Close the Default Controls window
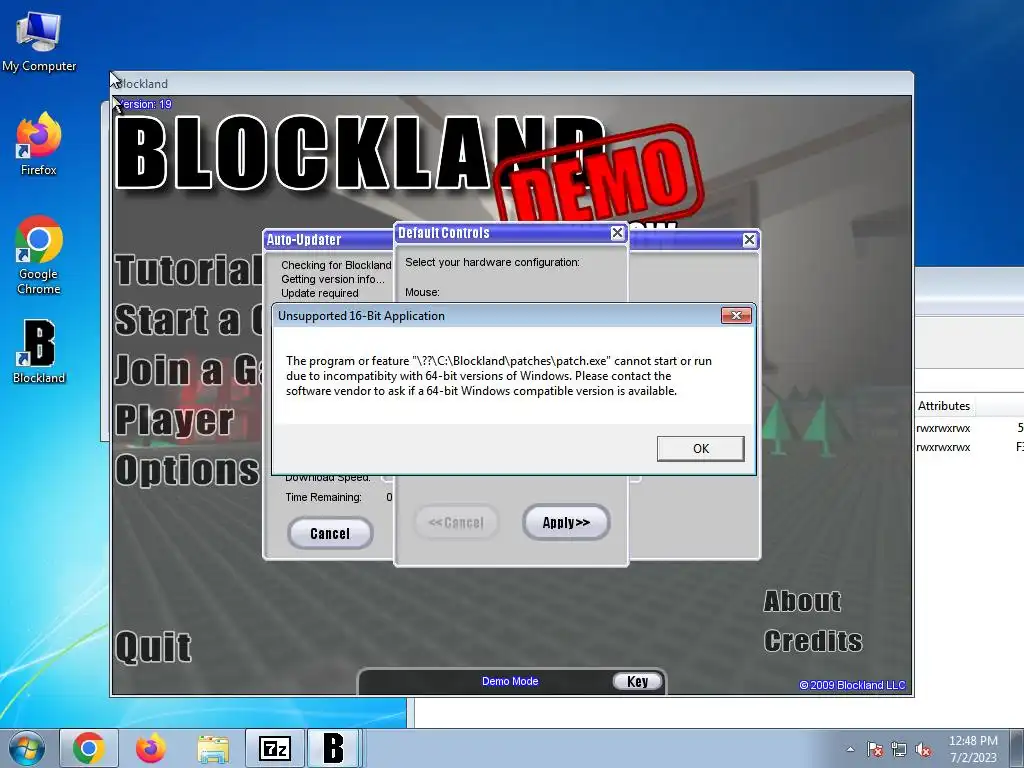Screen dimensions: 1024x768 click(617, 233)
